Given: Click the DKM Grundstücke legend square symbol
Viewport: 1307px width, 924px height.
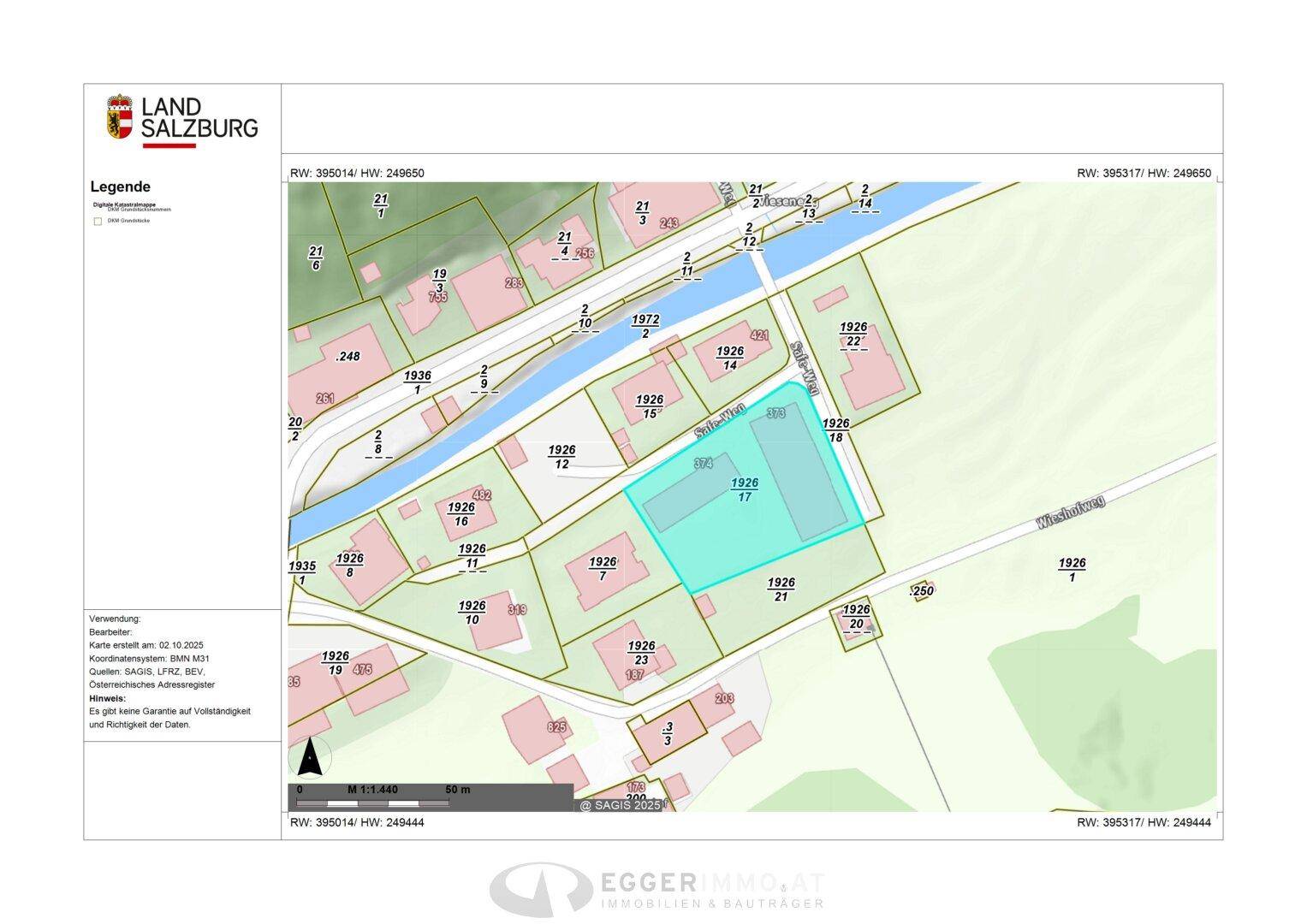Looking at the screenshot, I should (98, 222).
